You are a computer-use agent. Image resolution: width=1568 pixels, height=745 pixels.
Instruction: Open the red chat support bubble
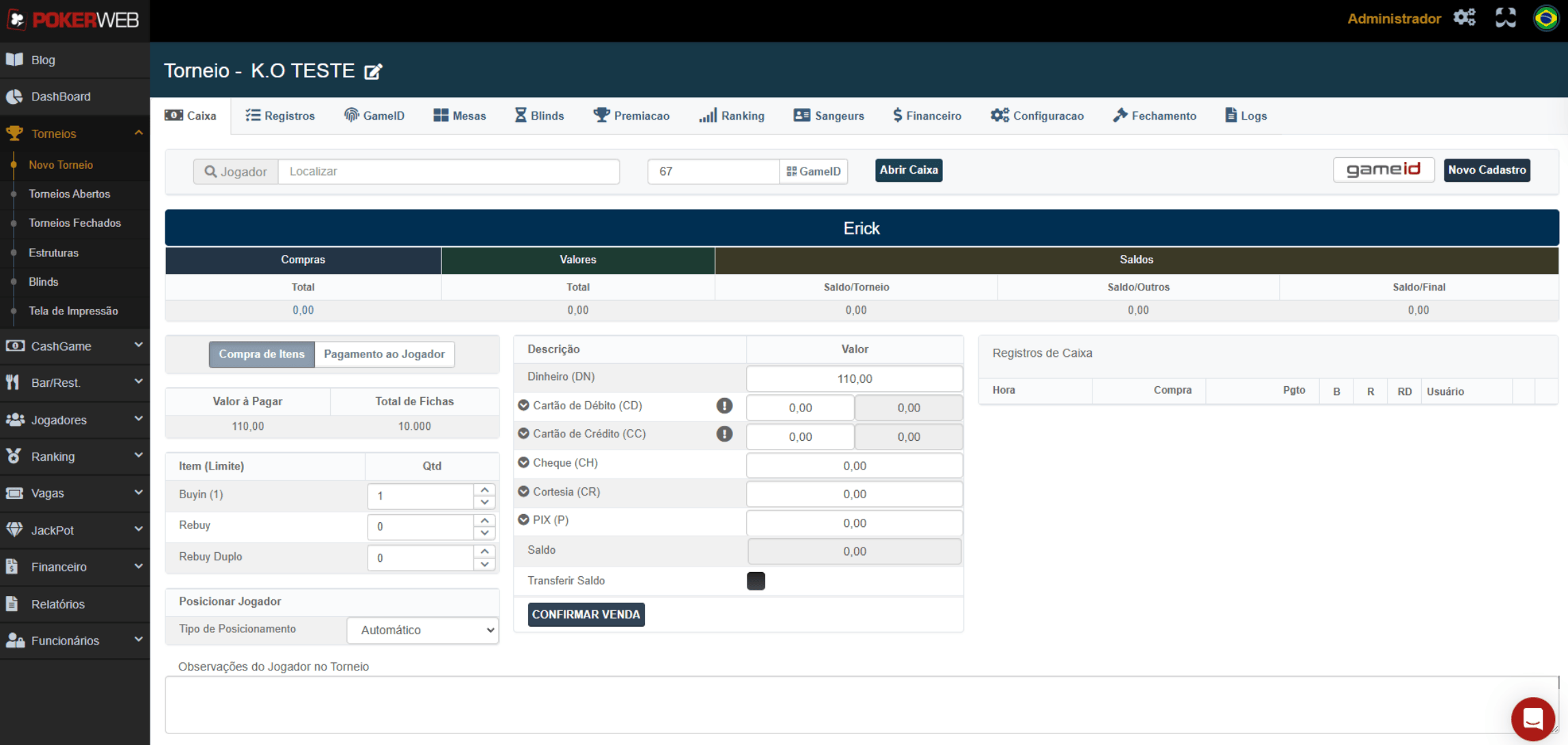(1532, 718)
